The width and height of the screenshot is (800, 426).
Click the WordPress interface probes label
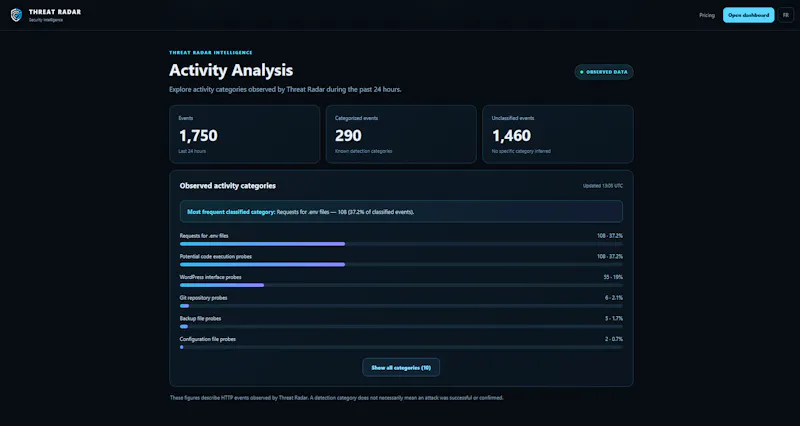point(210,277)
